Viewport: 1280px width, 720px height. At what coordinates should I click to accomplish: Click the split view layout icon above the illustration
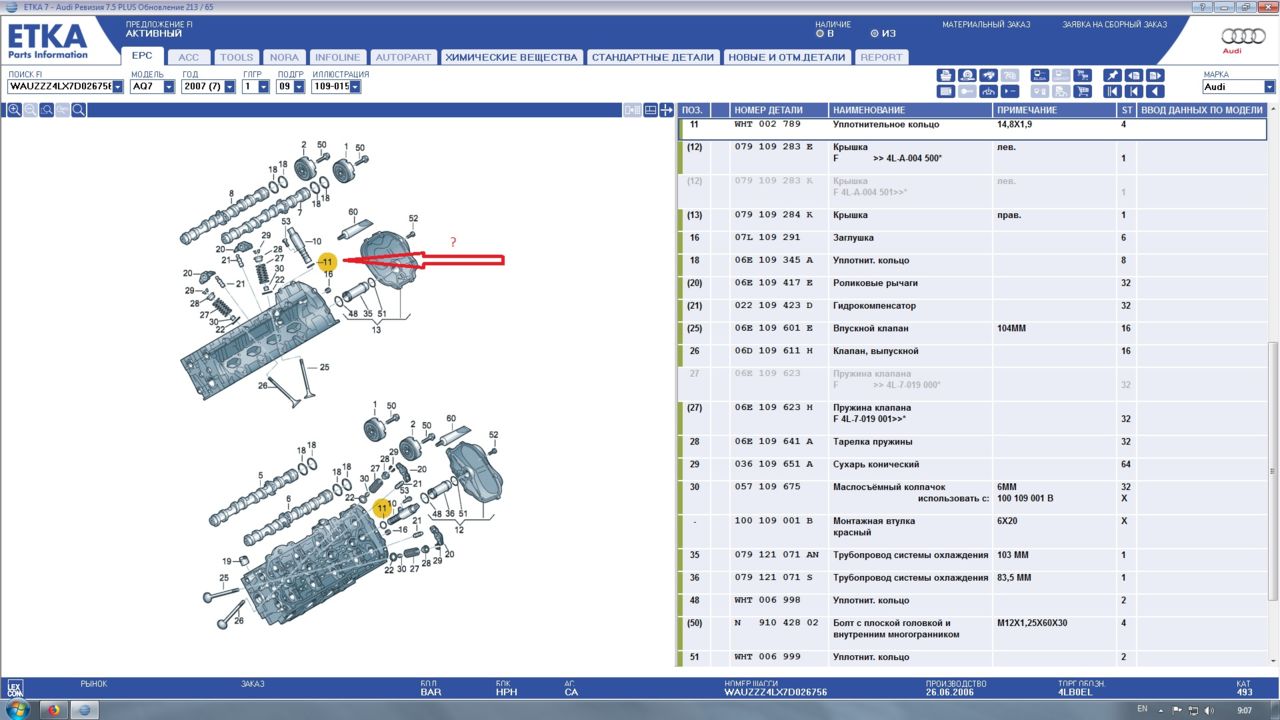(x=632, y=110)
